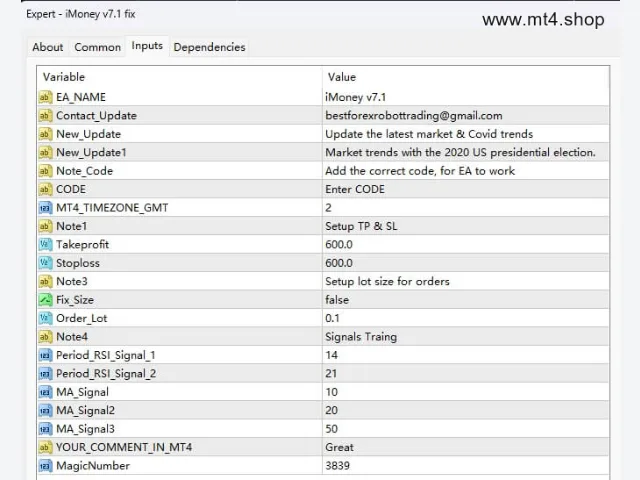The width and height of the screenshot is (640, 480).
Task: Click the icon beside New_Update1
Action: tap(45, 152)
